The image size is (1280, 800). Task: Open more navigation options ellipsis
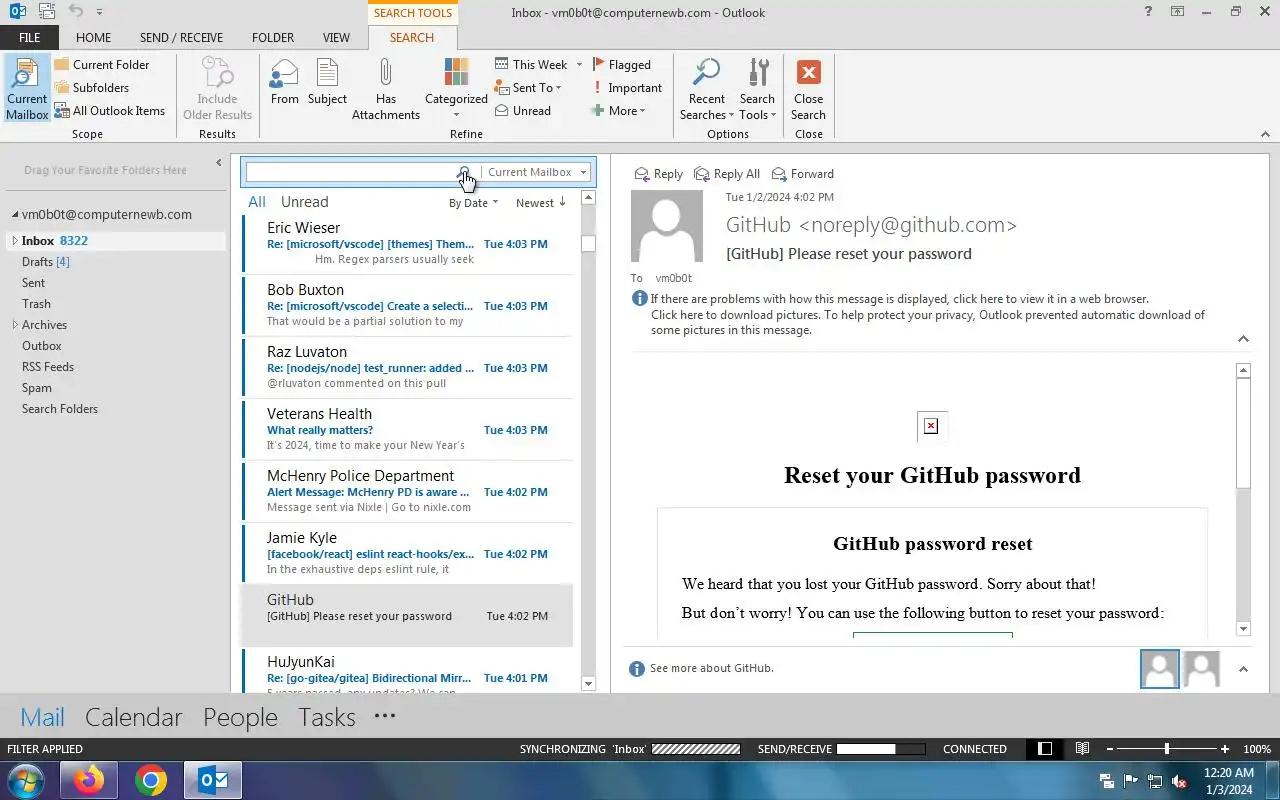pyautogui.click(x=385, y=715)
